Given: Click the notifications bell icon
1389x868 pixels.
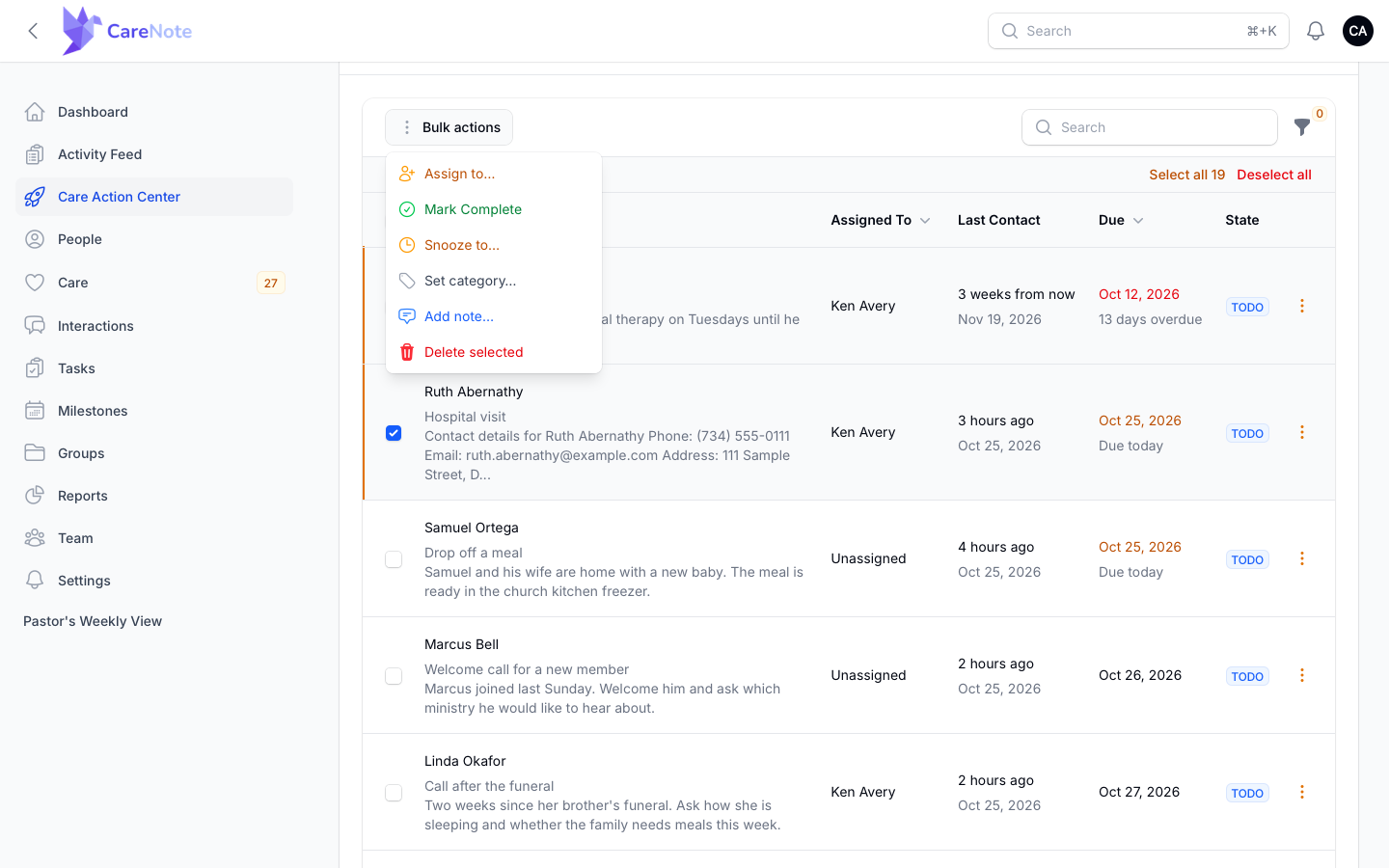Looking at the screenshot, I should (1315, 31).
